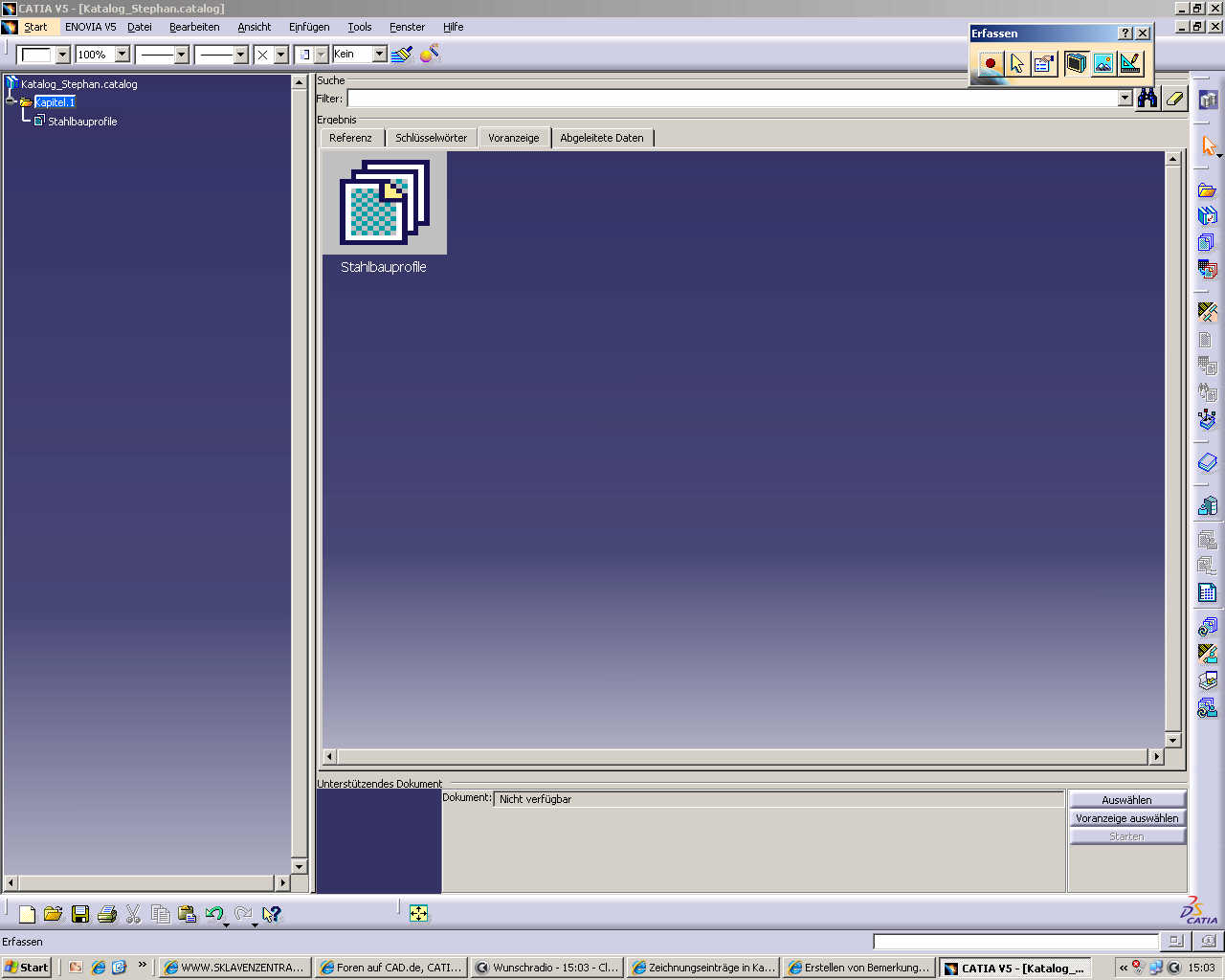
Task: Click the Copy icon in the bottom toolbar
Action: point(161,914)
